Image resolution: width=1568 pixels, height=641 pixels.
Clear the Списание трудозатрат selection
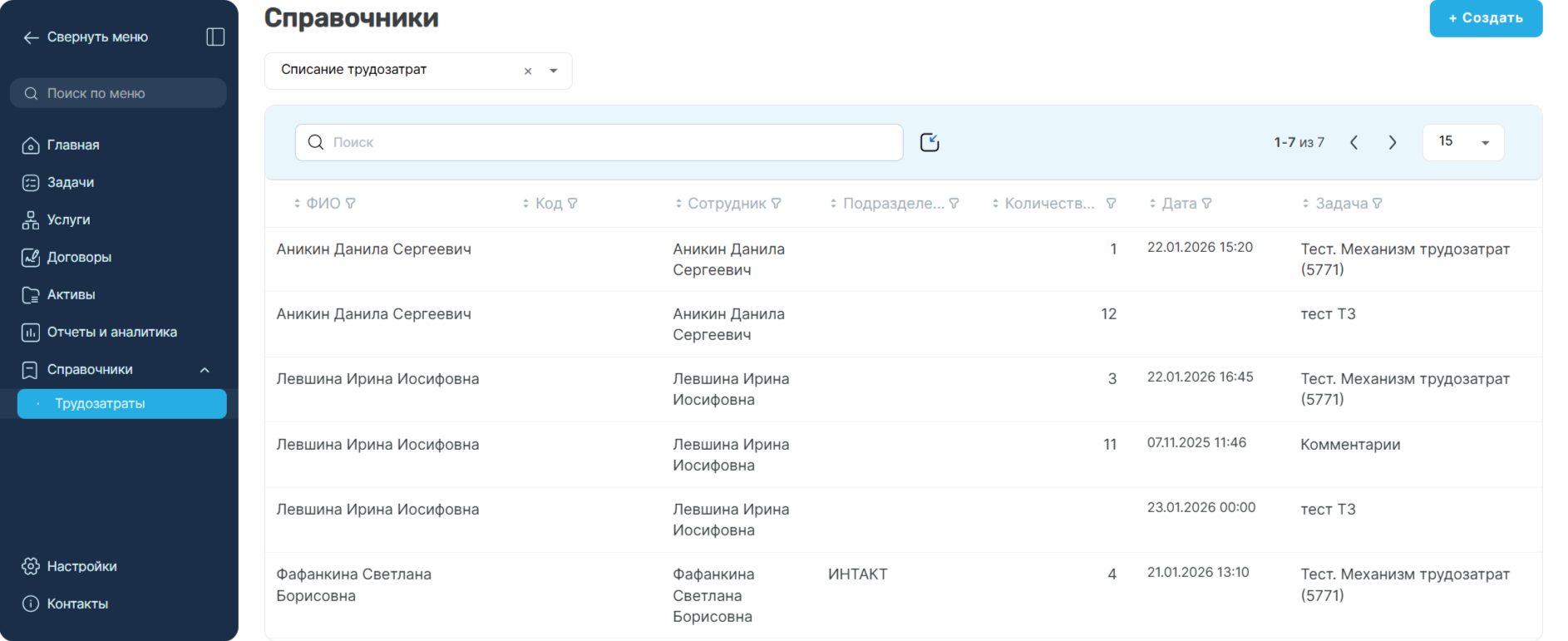(x=528, y=71)
